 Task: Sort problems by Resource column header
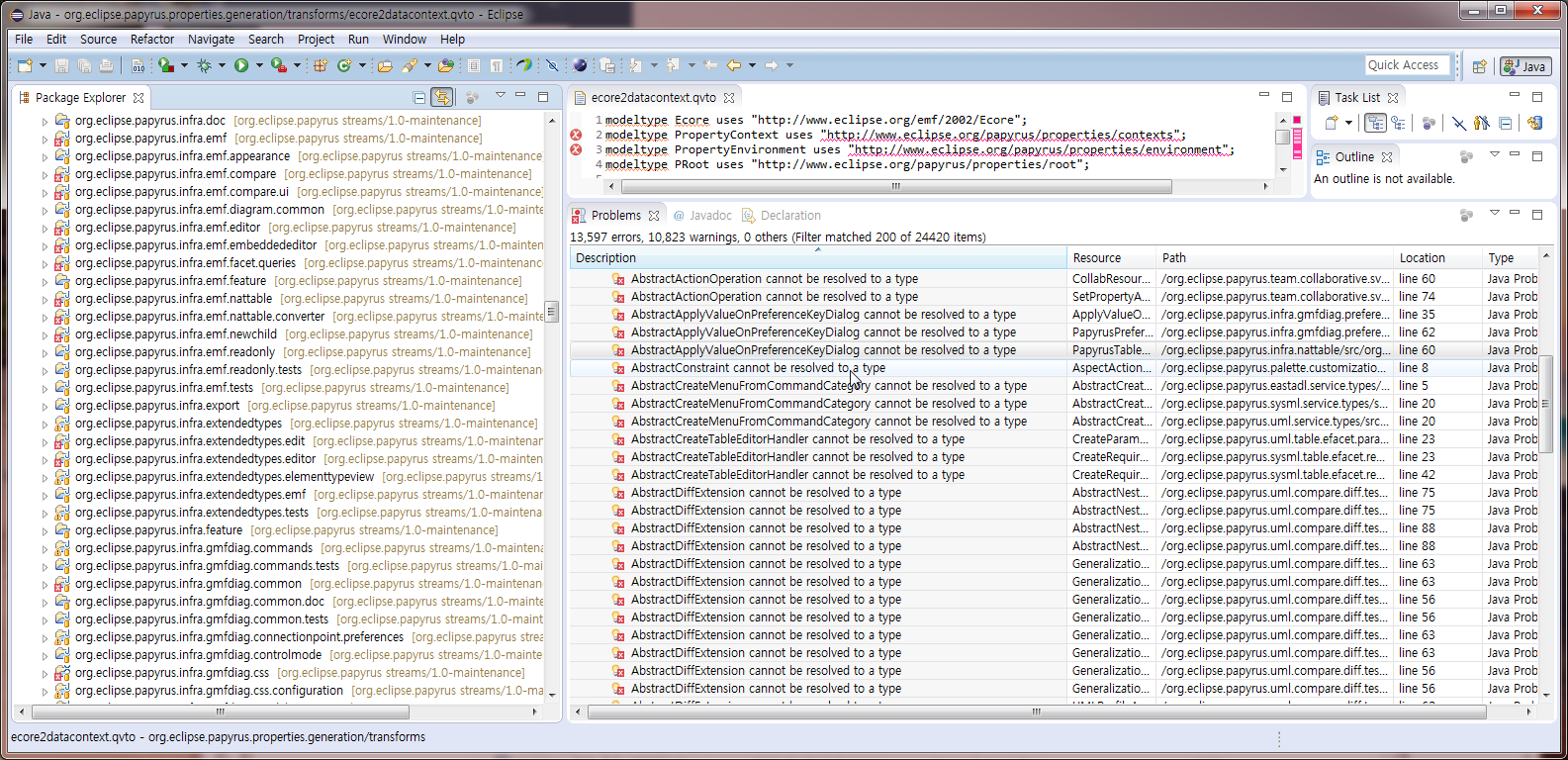[1111, 257]
